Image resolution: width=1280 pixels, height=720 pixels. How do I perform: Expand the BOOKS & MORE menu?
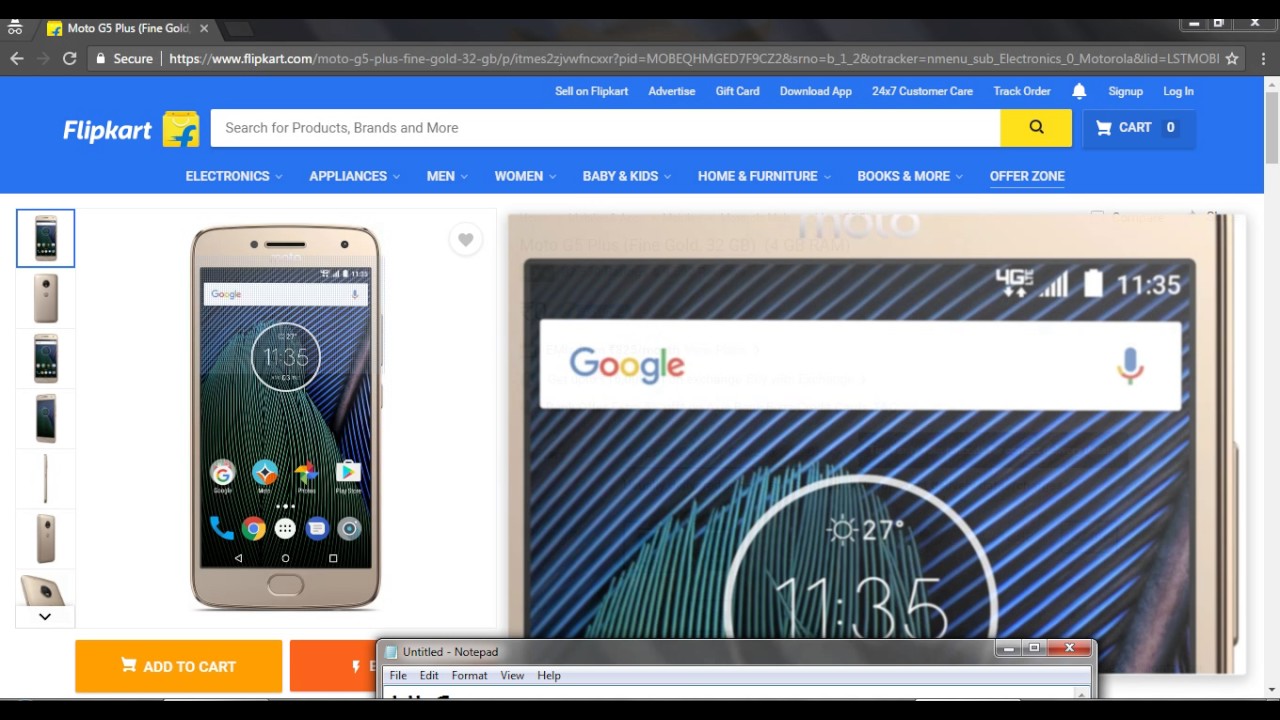(x=910, y=176)
